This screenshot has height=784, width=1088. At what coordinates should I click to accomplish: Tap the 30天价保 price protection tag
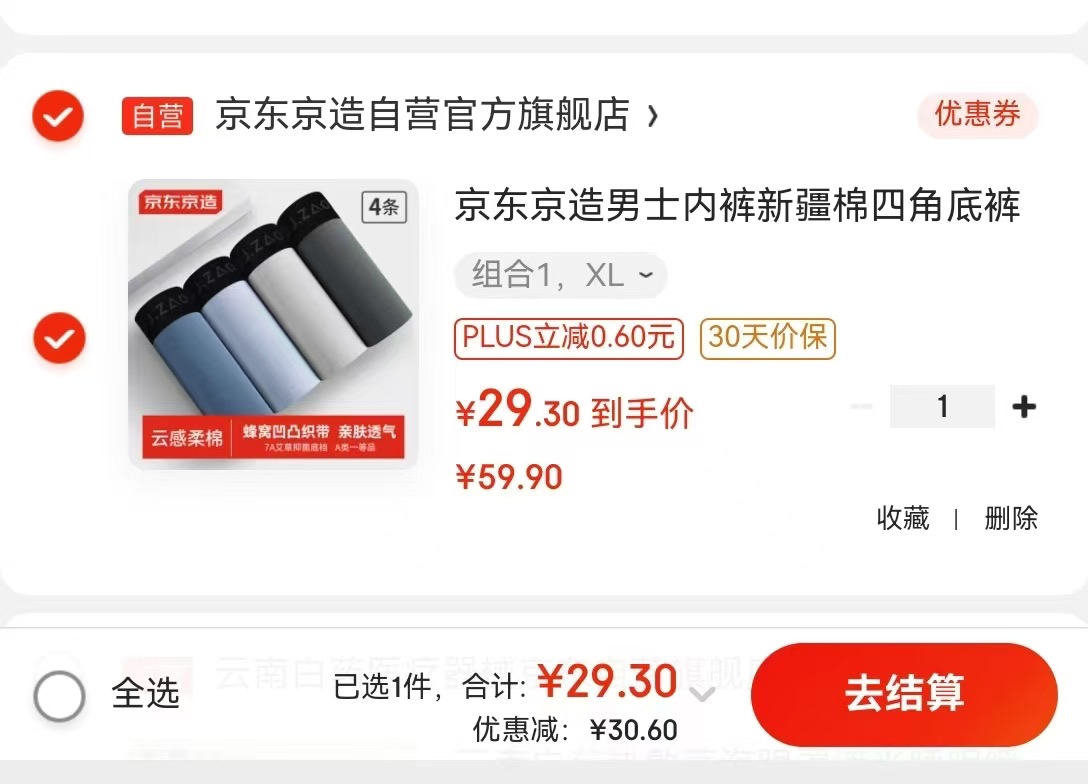click(x=767, y=339)
